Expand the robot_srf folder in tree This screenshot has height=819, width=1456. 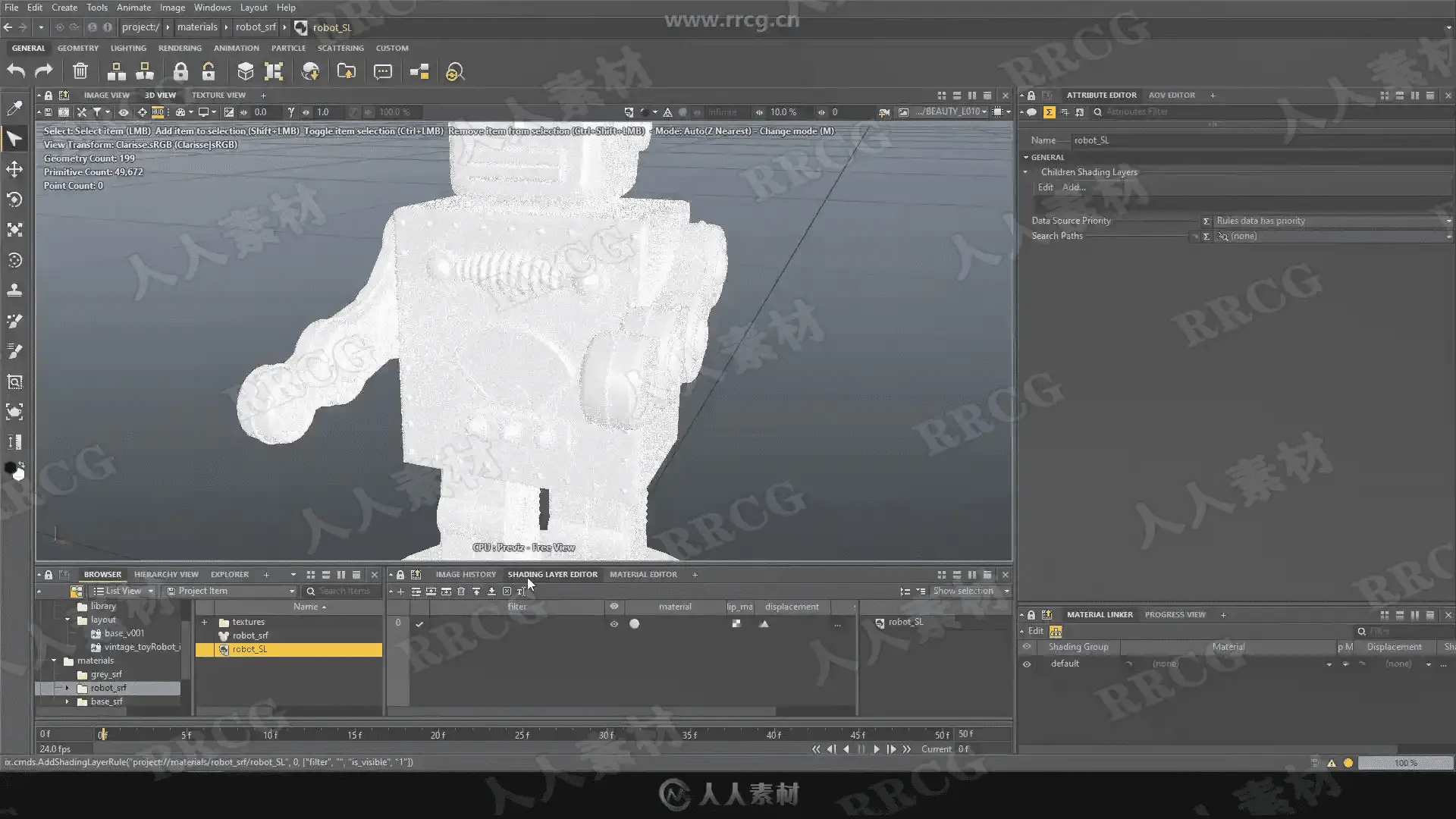point(67,688)
